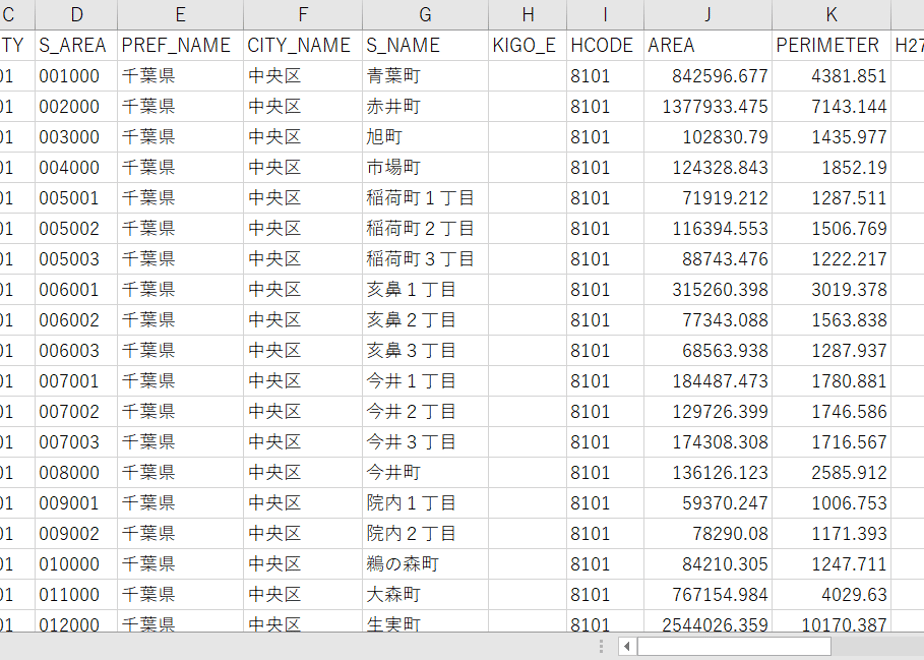Select column H header
Image resolution: width=924 pixels, height=660 pixels.
pos(527,15)
